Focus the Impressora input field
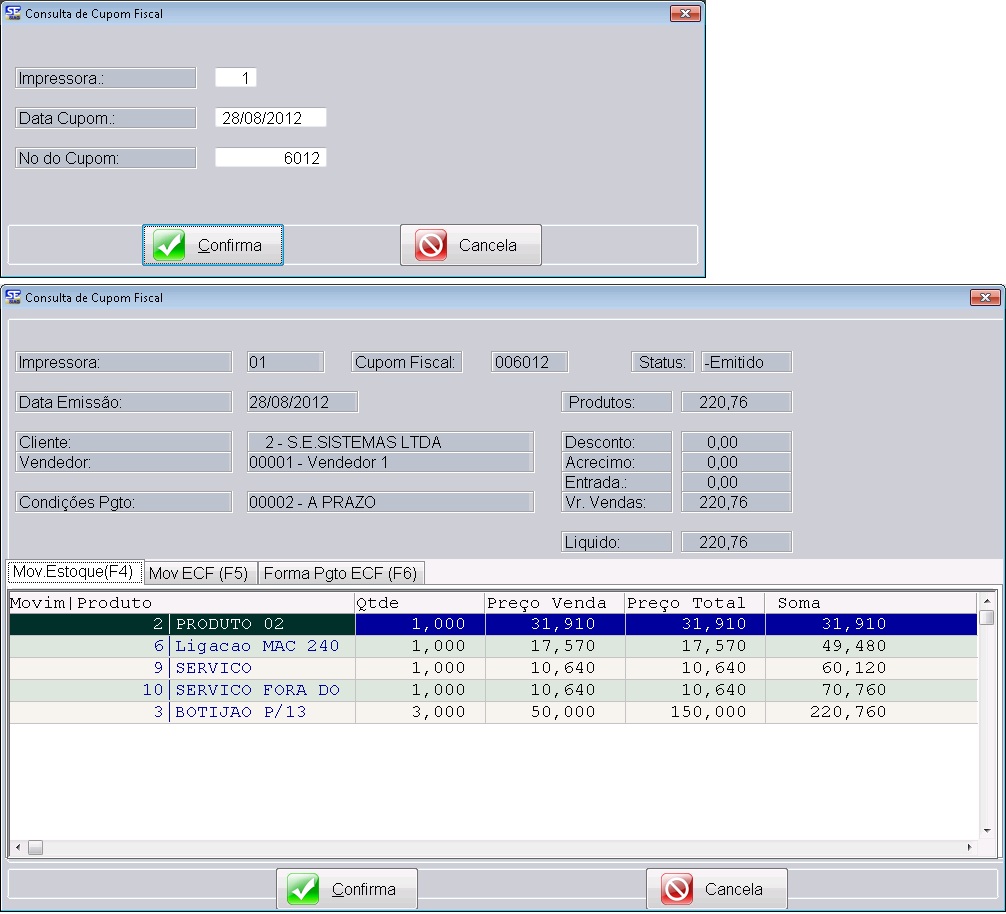Viewport: 1006px width, 914px height. 236,78
